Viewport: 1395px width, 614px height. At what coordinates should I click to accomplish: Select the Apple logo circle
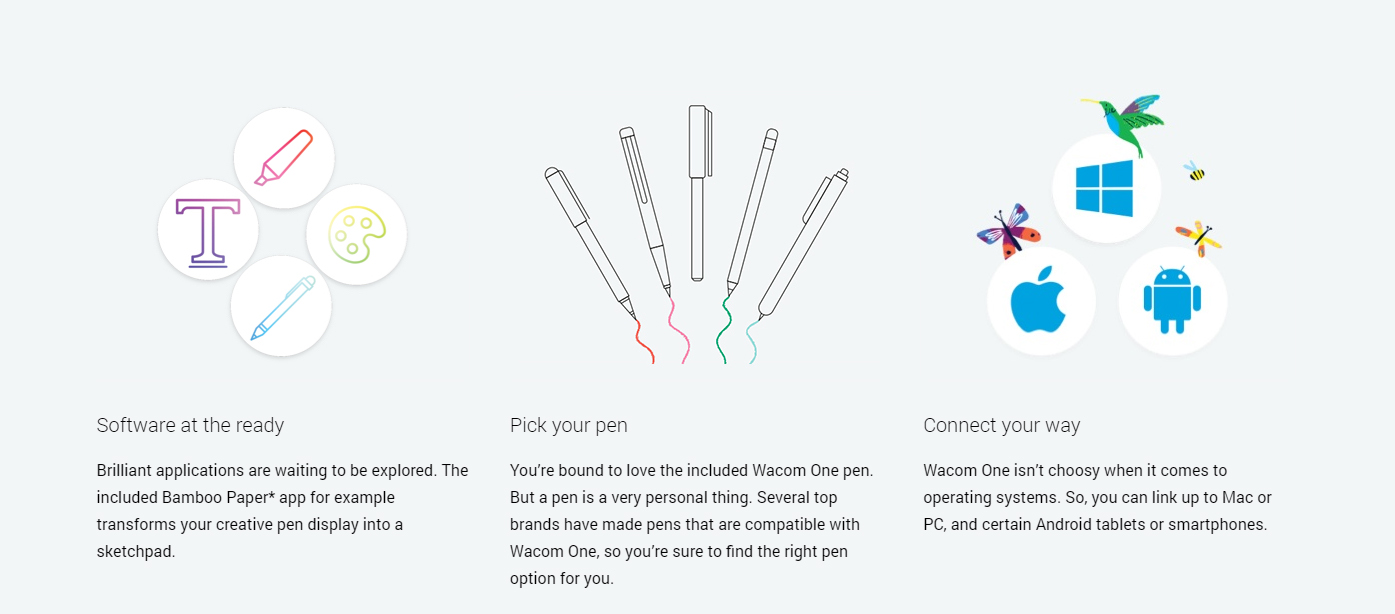coord(1041,301)
